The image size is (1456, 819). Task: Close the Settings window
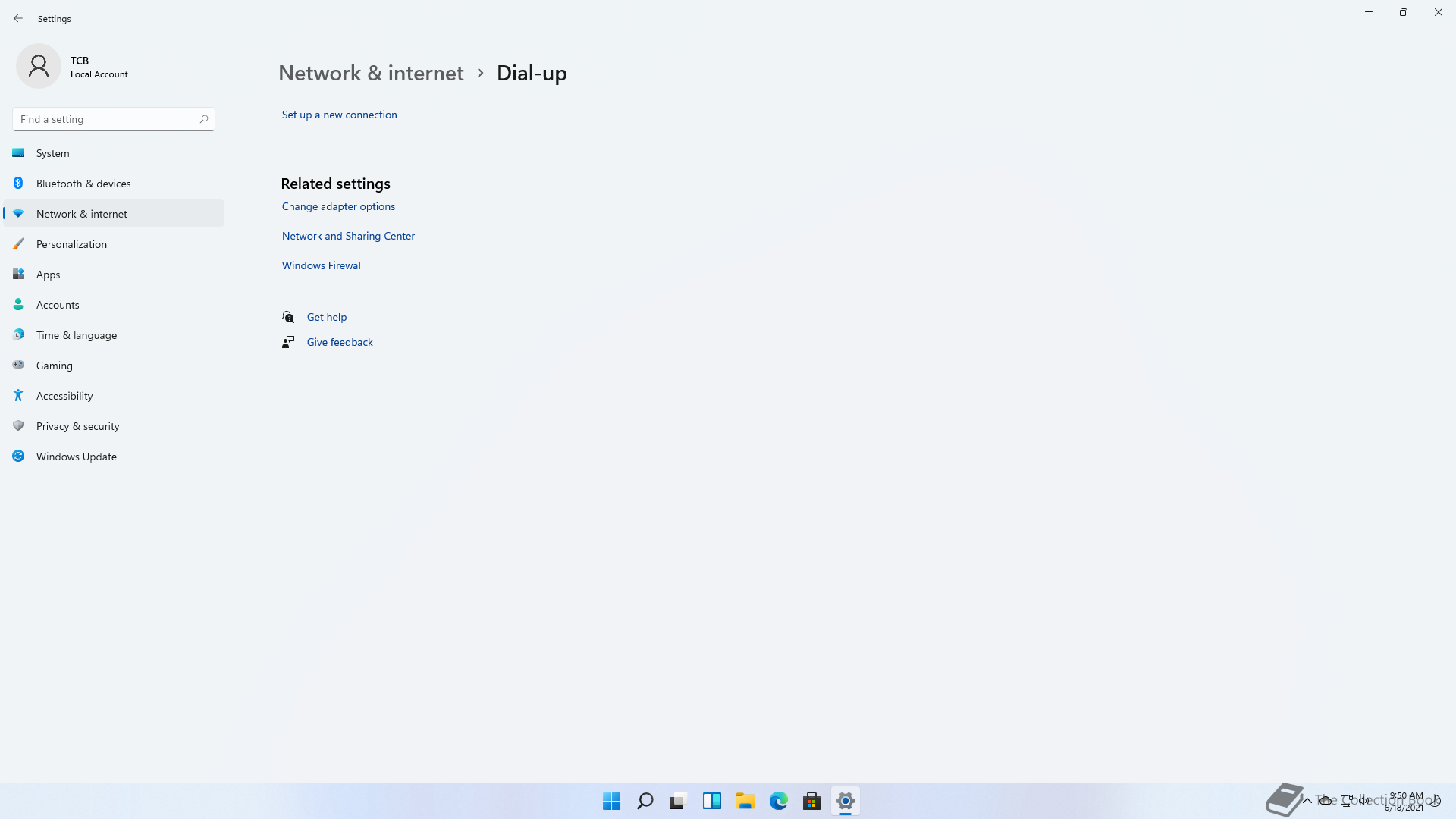pos(1439,12)
